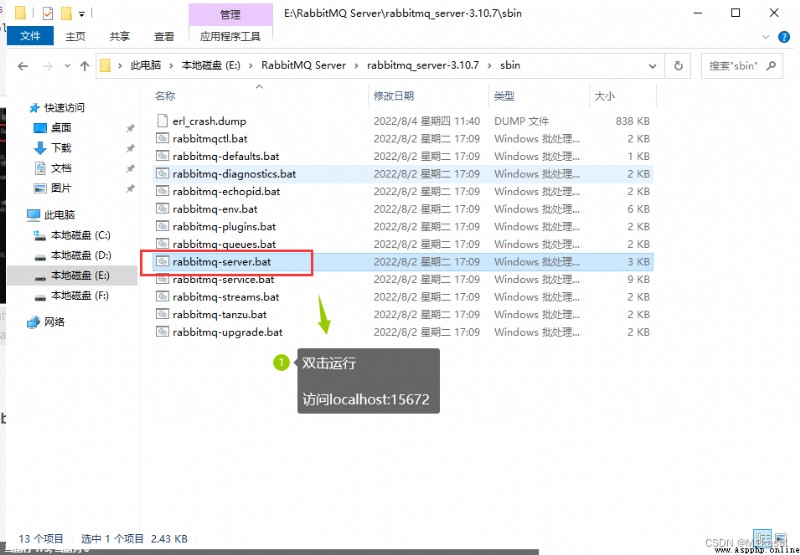800x555 pixels.
Task: Click 本地磁盘 (E:) in the breadcrumb
Action: (211, 65)
